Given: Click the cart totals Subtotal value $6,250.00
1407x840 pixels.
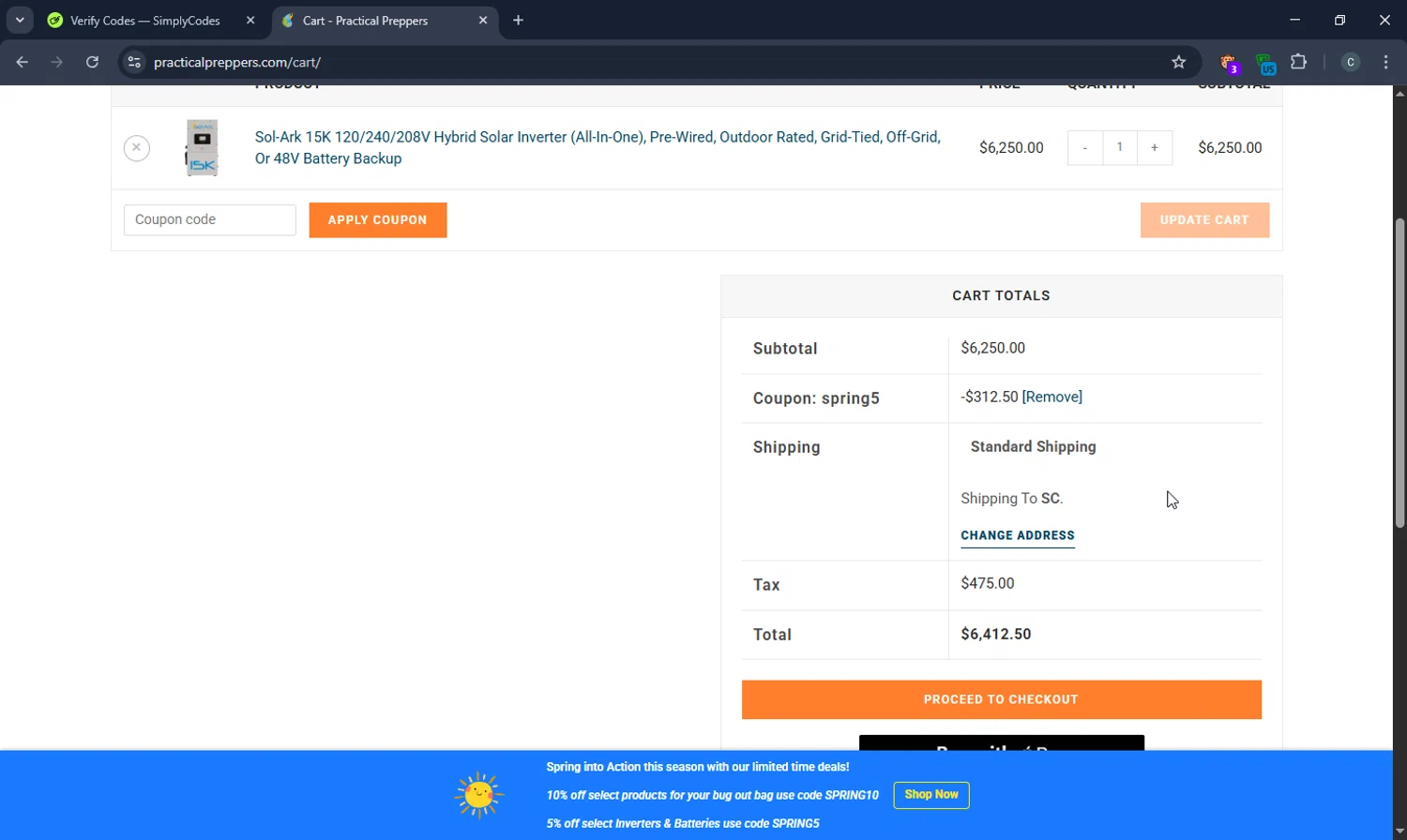Looking at the screenshot, I should [x=993, y=349].
